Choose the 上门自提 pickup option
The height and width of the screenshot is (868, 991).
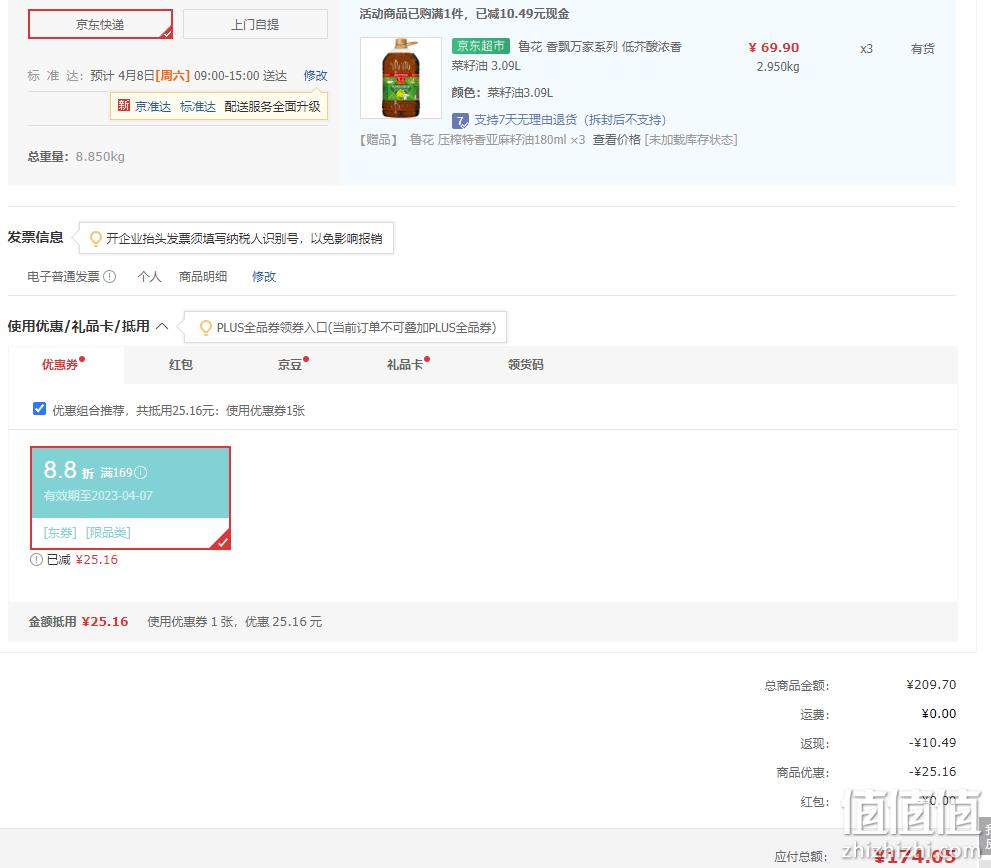tap(255, 24)
